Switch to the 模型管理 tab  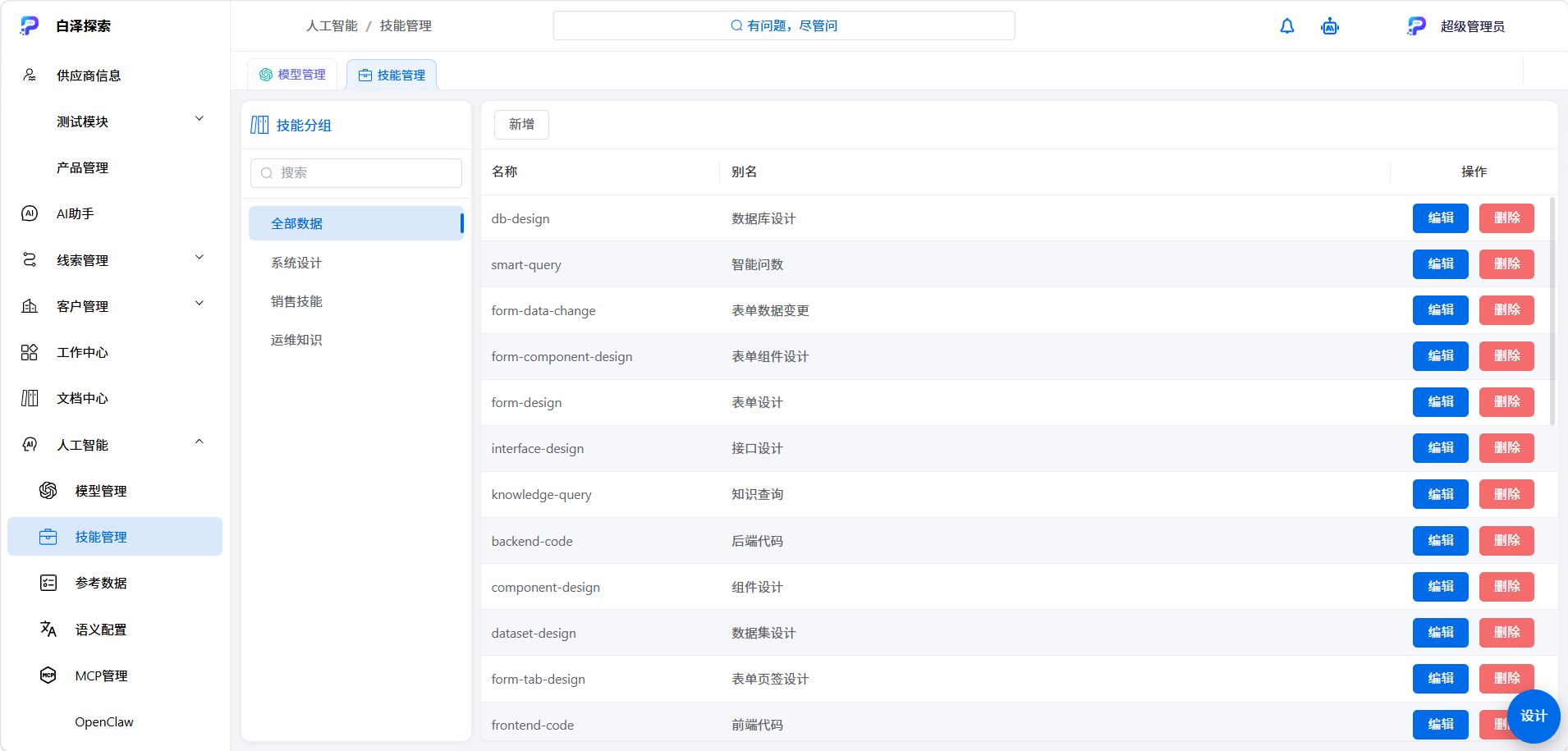292,75
